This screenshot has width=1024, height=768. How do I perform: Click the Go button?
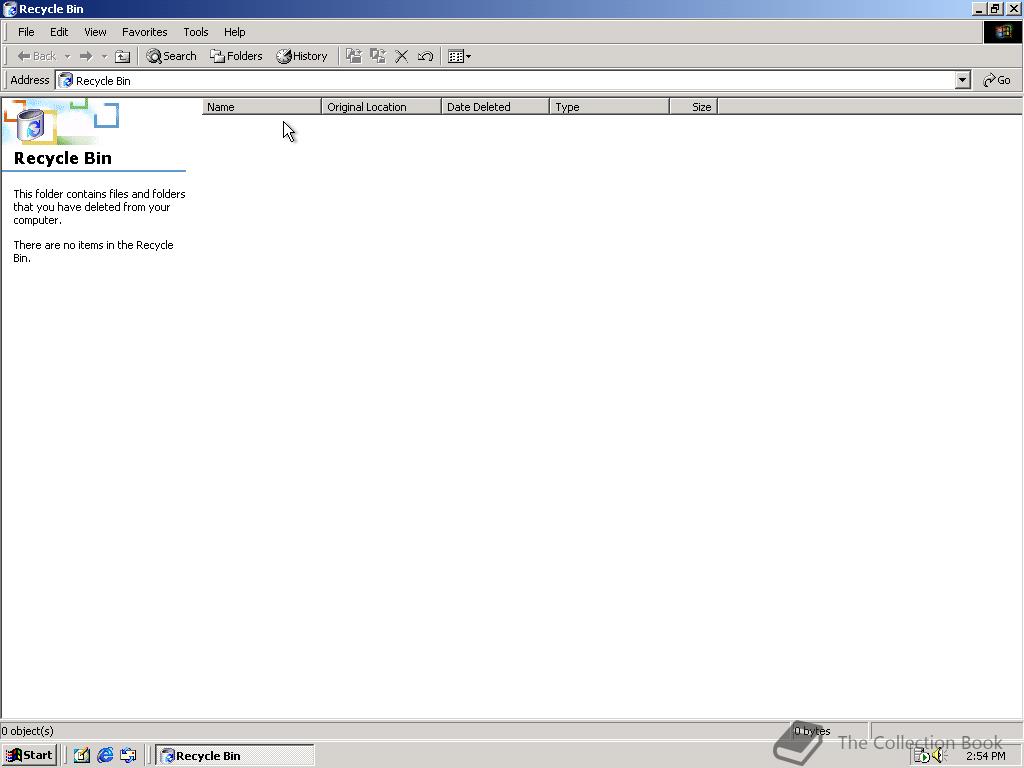click(x=997, y=80)
